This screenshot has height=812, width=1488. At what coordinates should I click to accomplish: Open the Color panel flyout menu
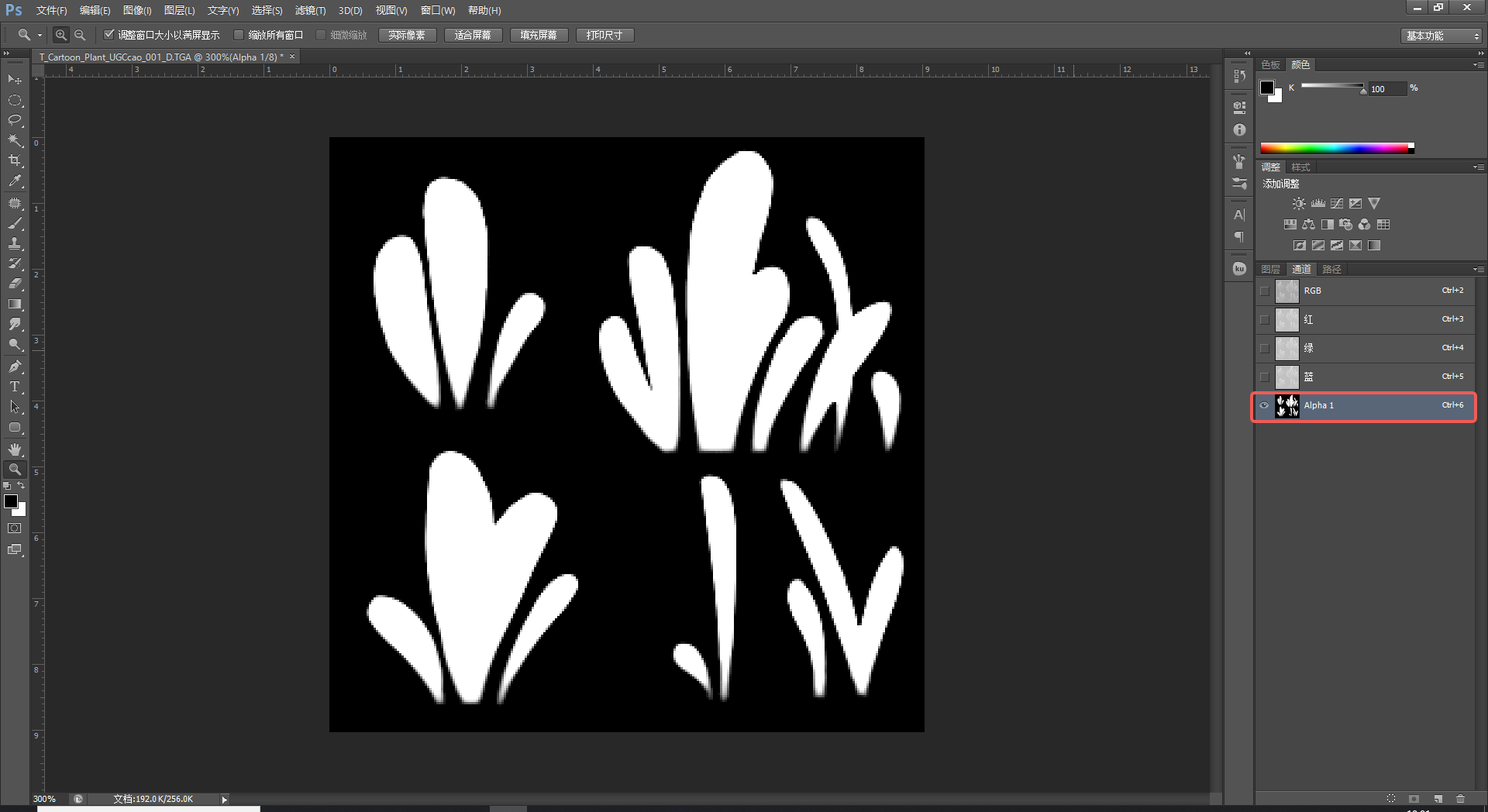(x=1479, y=65)
